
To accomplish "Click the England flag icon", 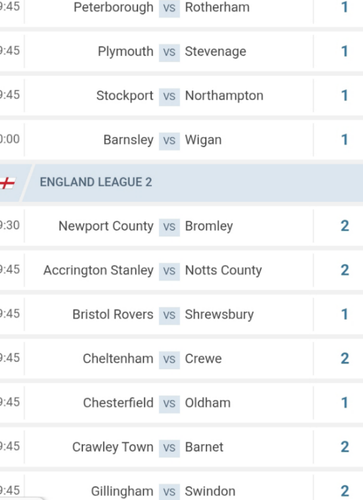I will click(x=7, y=183).
